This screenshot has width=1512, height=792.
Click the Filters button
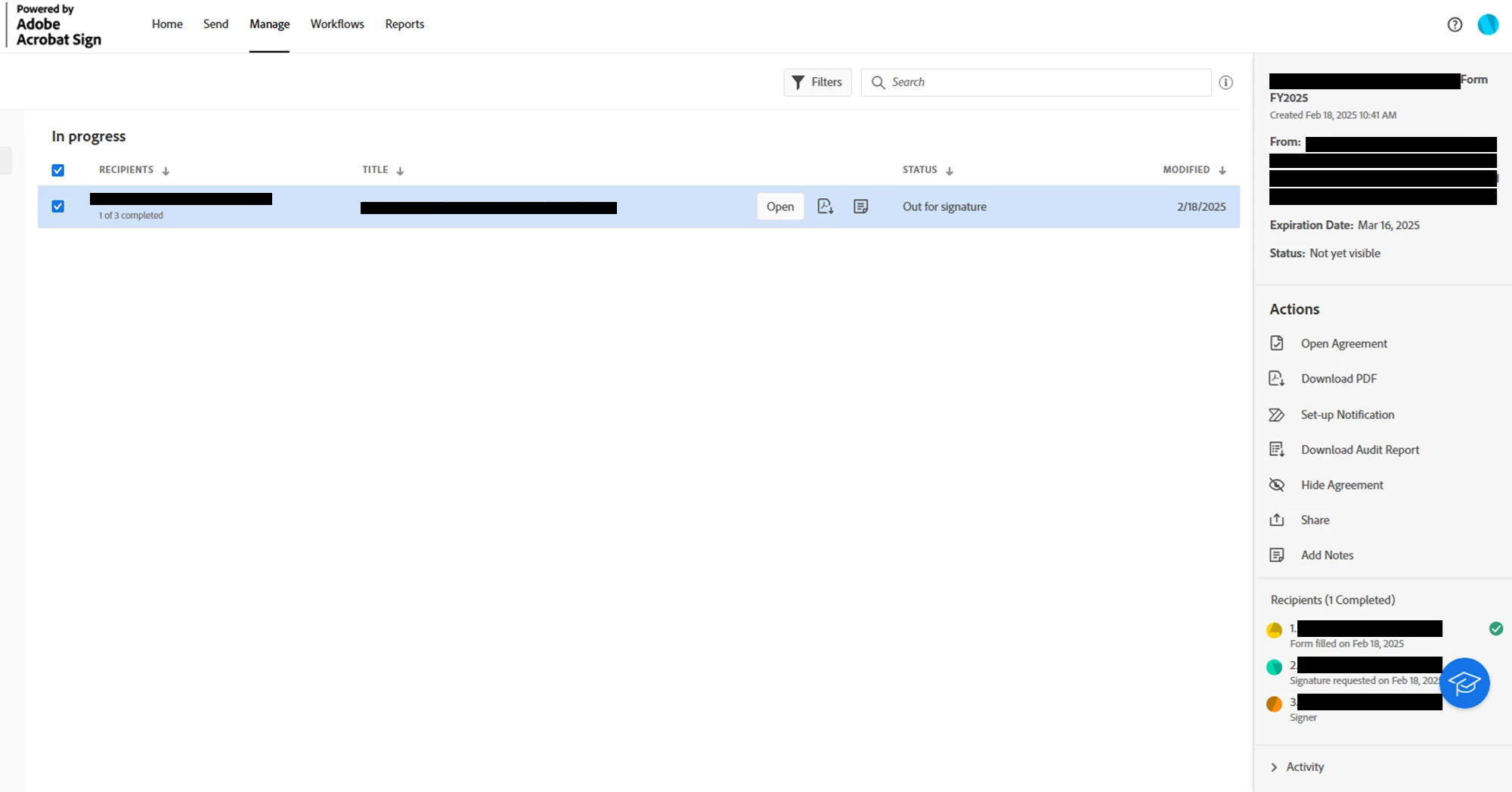click(817, 82)
